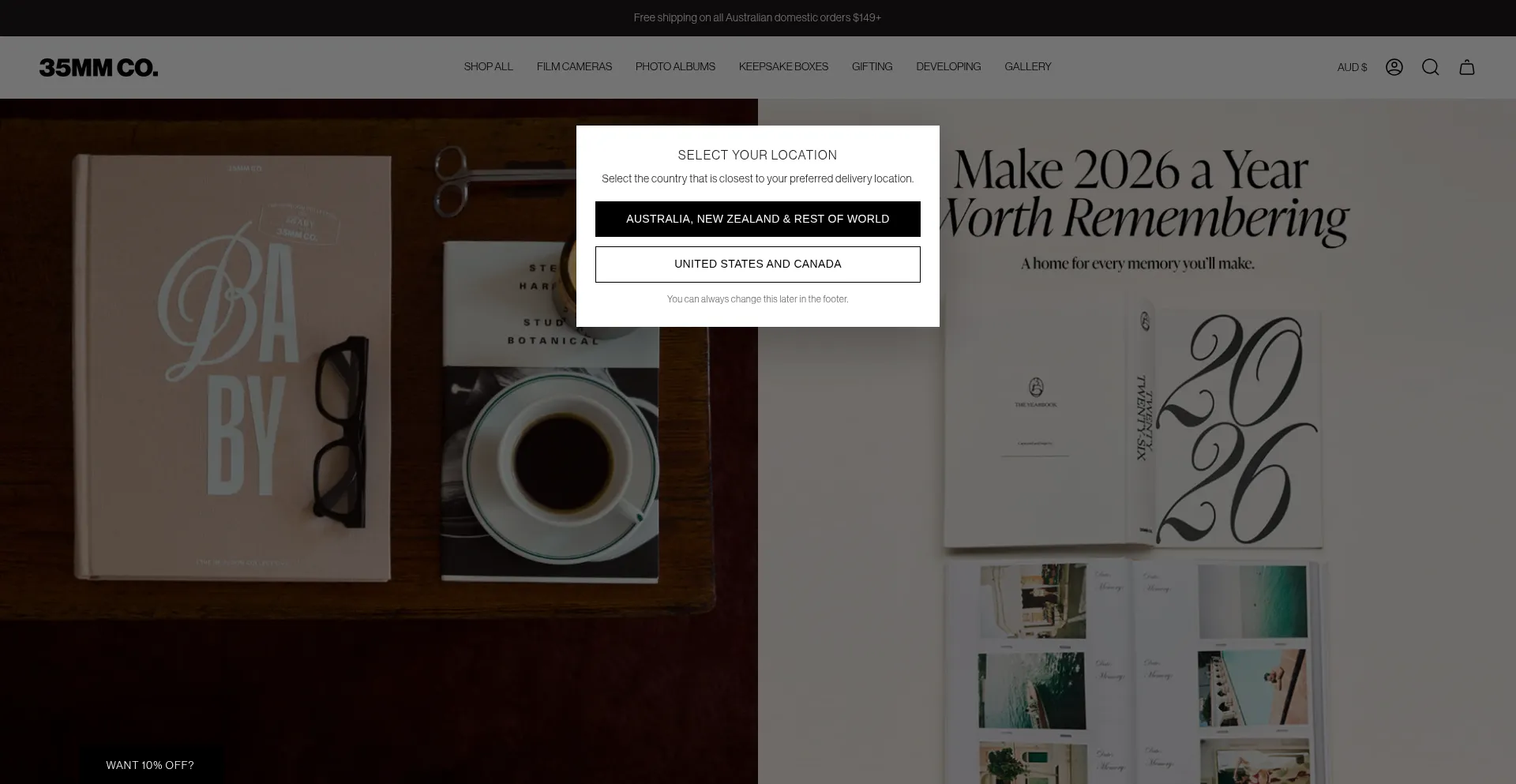Click the free shipping announcement text
This screenshot has height=784, width=1516.
pos(757,17)
